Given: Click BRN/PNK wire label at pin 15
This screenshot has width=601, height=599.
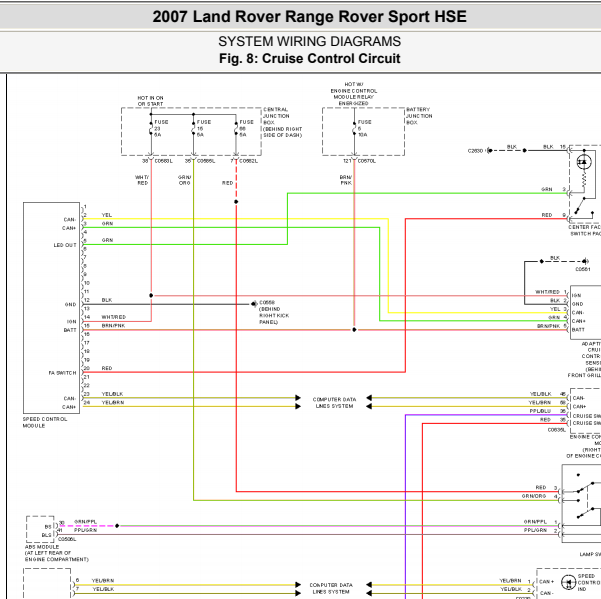Looking at the screenshot, I should click(x=113, y=325).
